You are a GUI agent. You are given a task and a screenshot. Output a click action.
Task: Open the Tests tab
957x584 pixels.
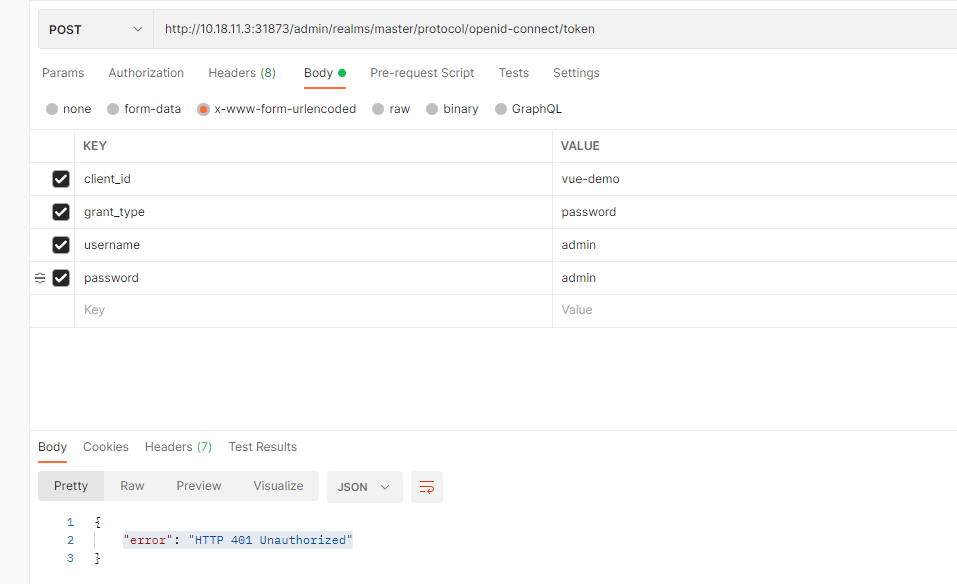(x=513, y=72)
